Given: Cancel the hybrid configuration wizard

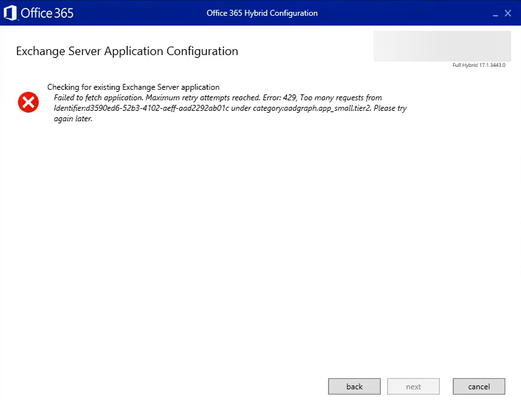Looking at the screenshot, I should [479, 386].
